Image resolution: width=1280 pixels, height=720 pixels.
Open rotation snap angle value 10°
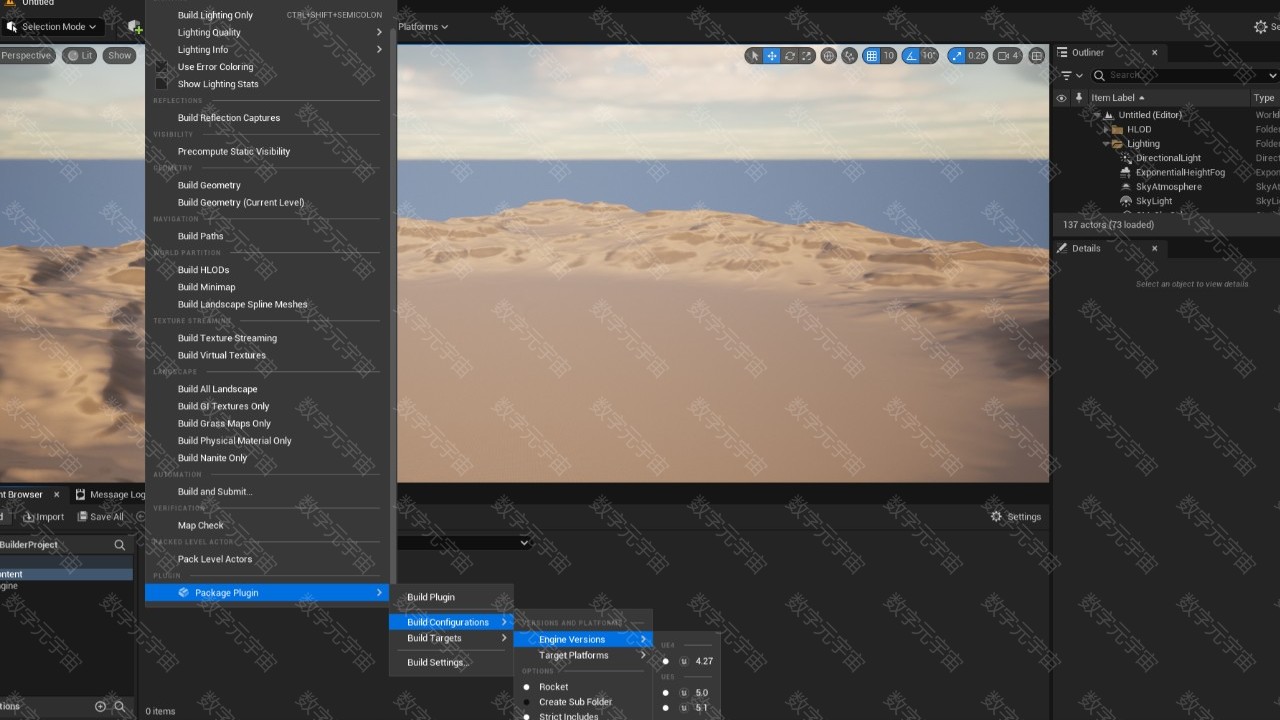929,56
